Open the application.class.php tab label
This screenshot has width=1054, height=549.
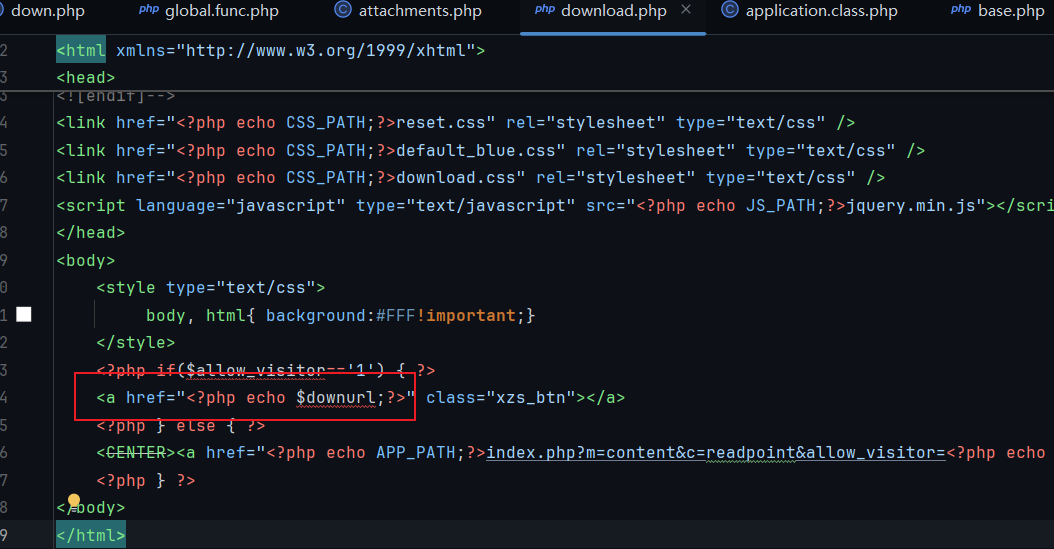pyautogui.click(x=821, y=11)
